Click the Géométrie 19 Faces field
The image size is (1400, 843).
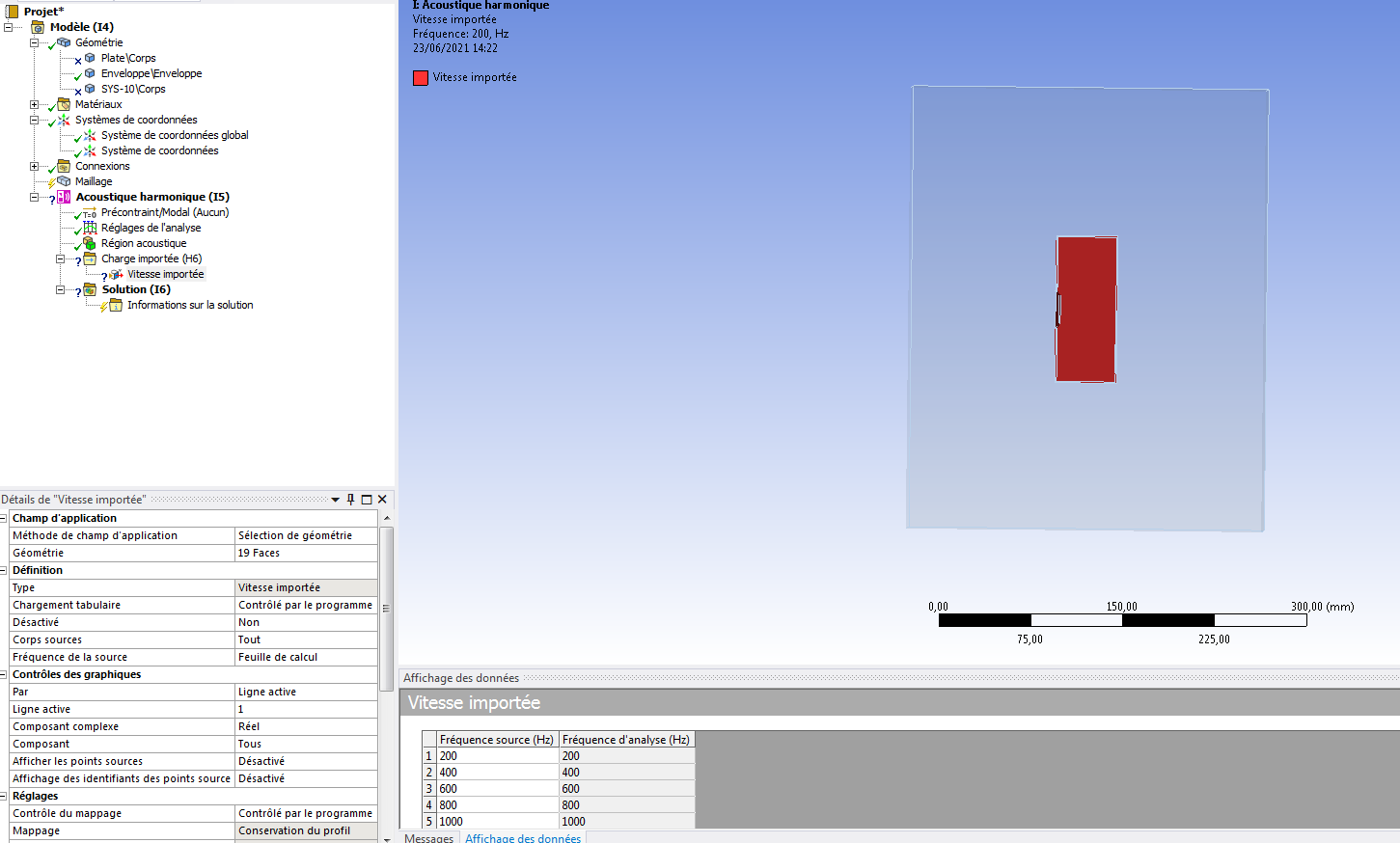point(306,553)
